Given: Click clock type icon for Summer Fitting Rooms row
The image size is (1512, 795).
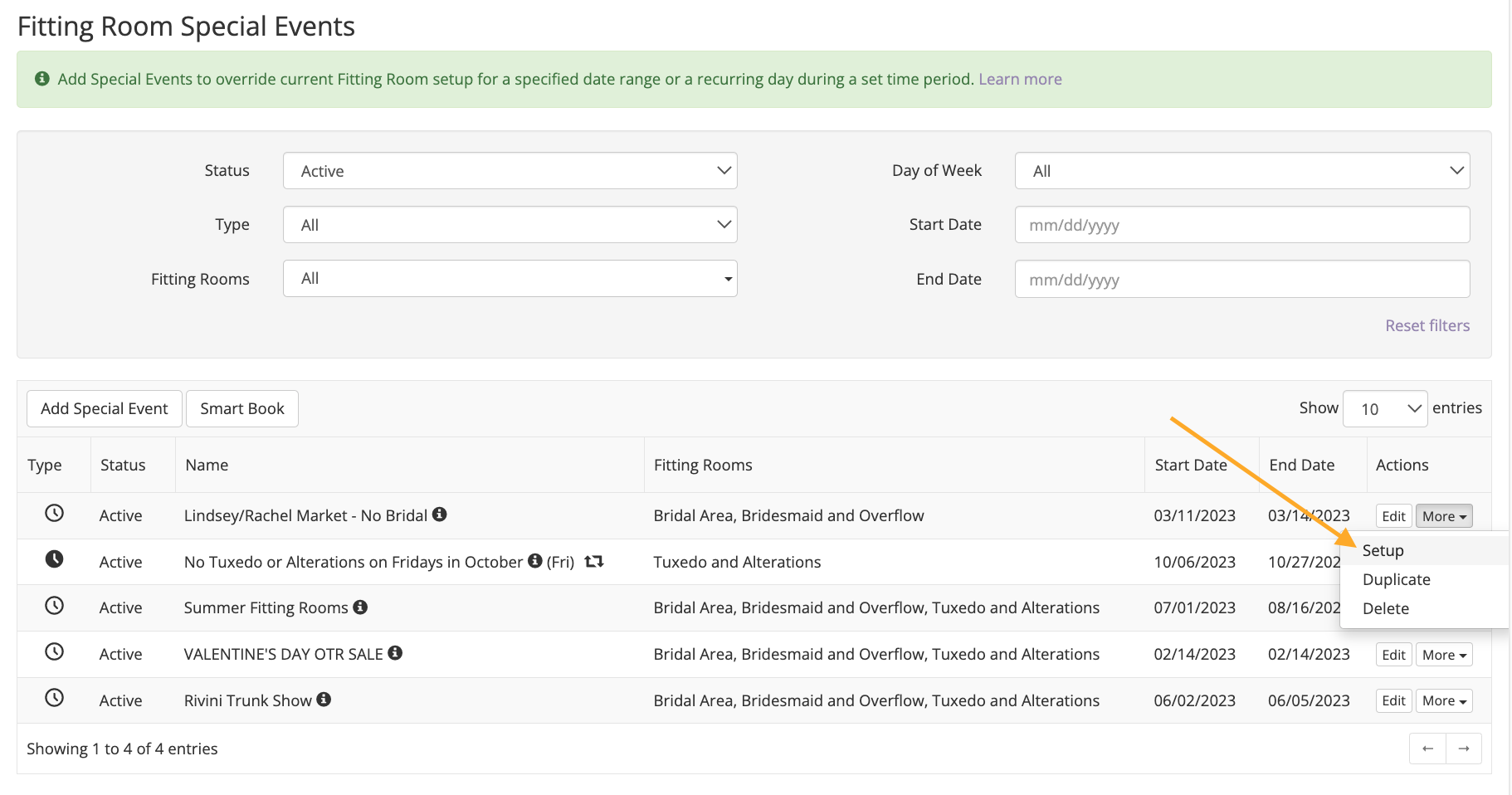Looking at the screenshot, I should 54,606.
